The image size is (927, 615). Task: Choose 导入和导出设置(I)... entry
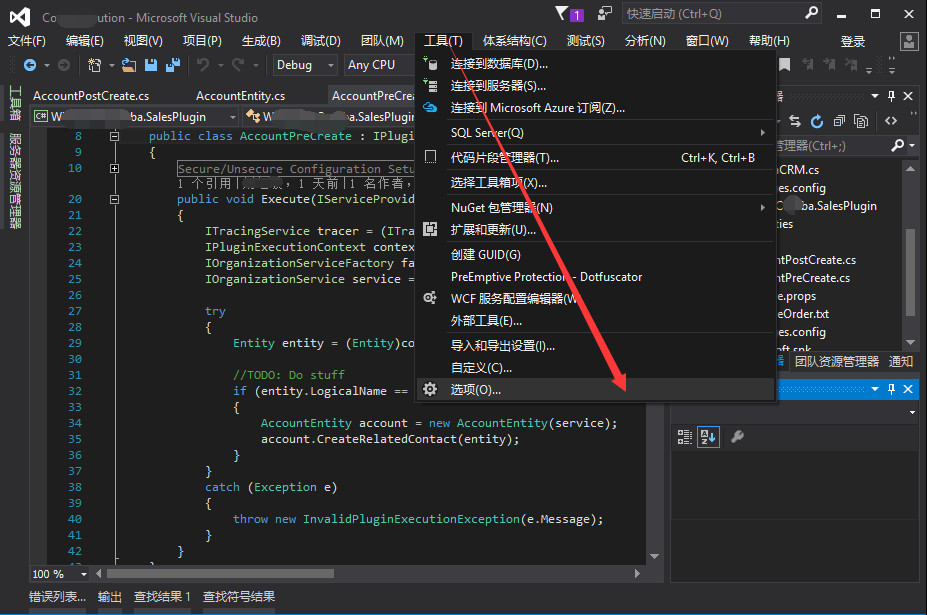[595, 346]
